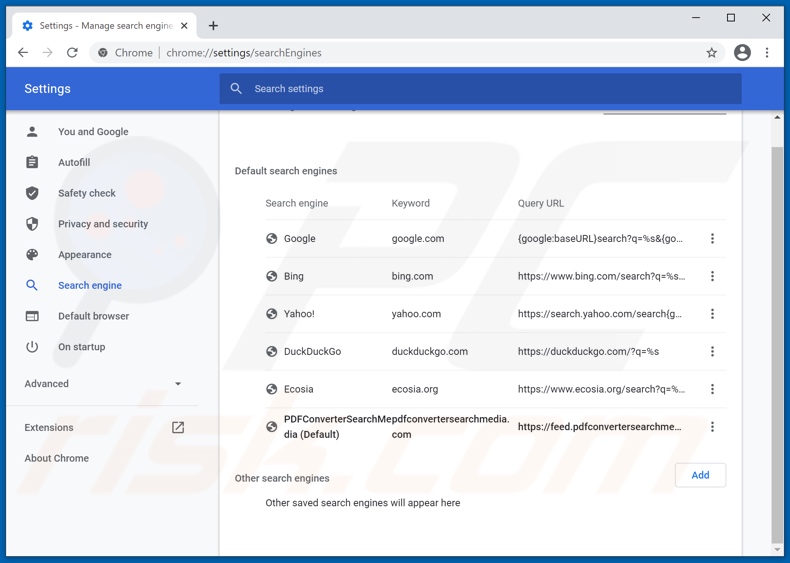
Task: Open the profile avatar icon
Action: click(742, 53)
